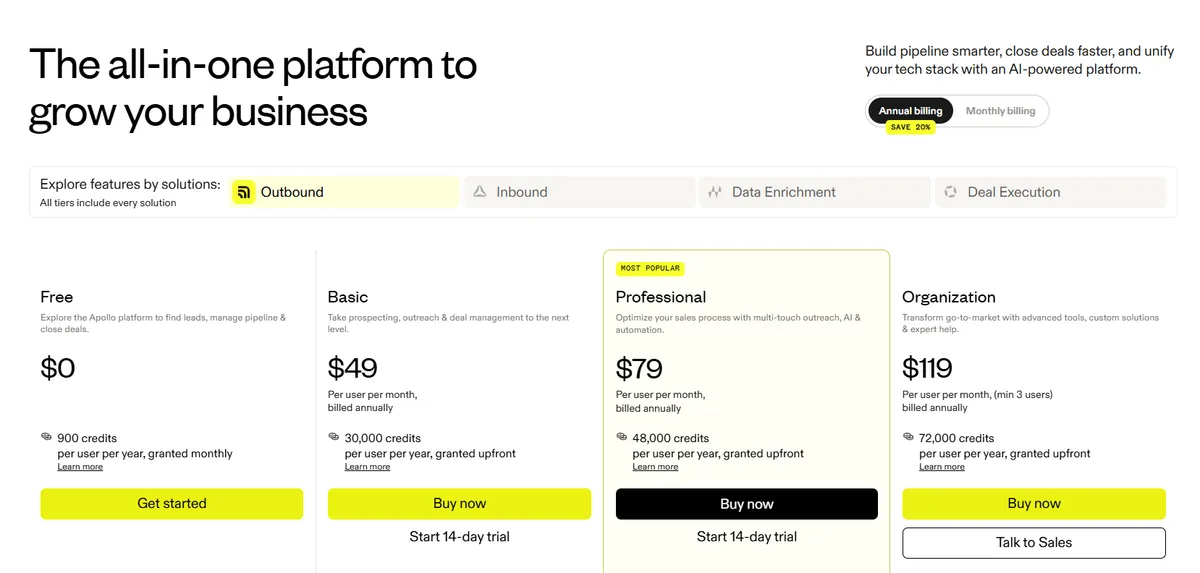Select the Inbound solutions tab
Image resolution: width=1200 pixels, height=573 pixels.
click(579, 192)
